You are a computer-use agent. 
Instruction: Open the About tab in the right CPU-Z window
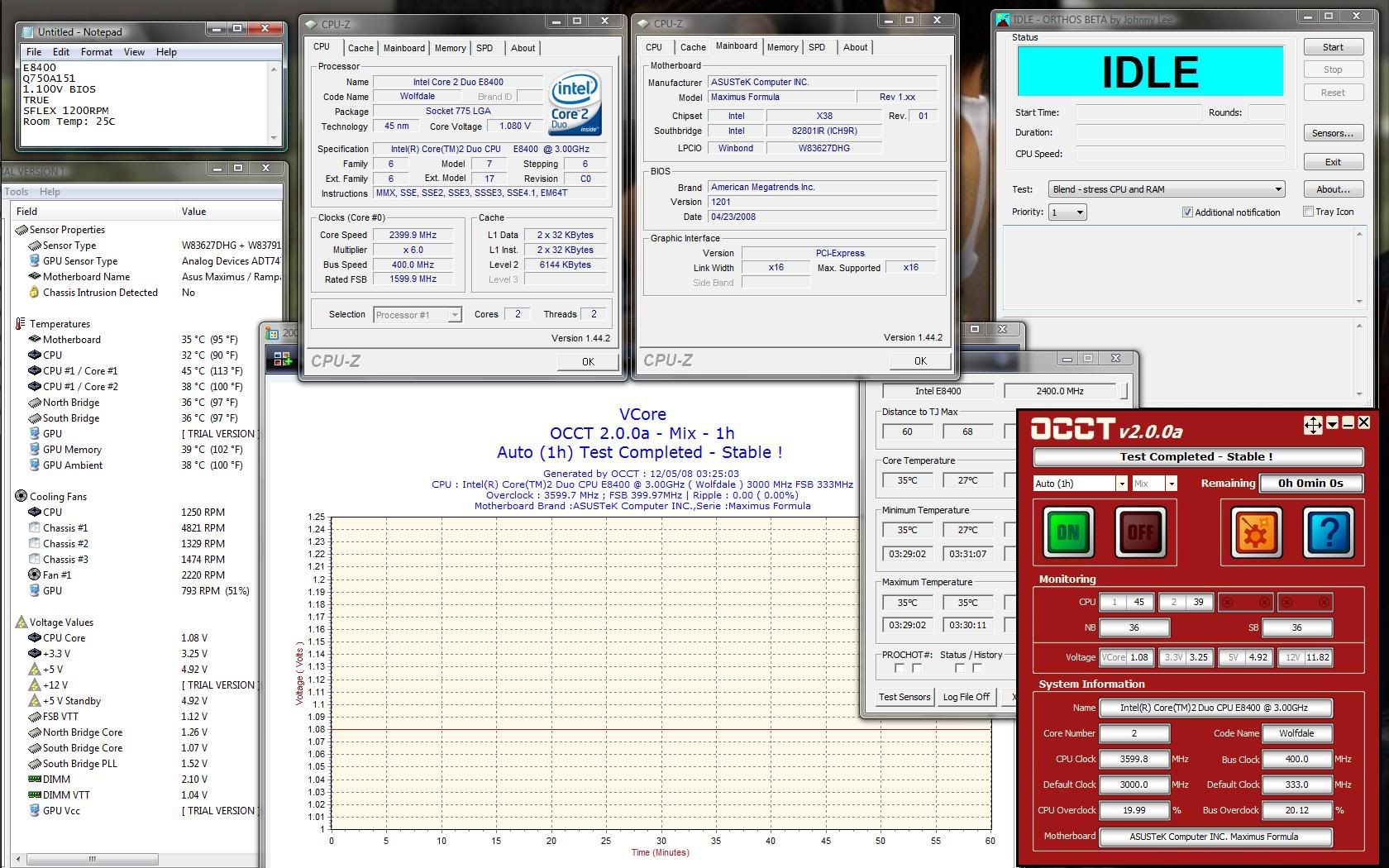pyautogui.click(x=855, y=47)
